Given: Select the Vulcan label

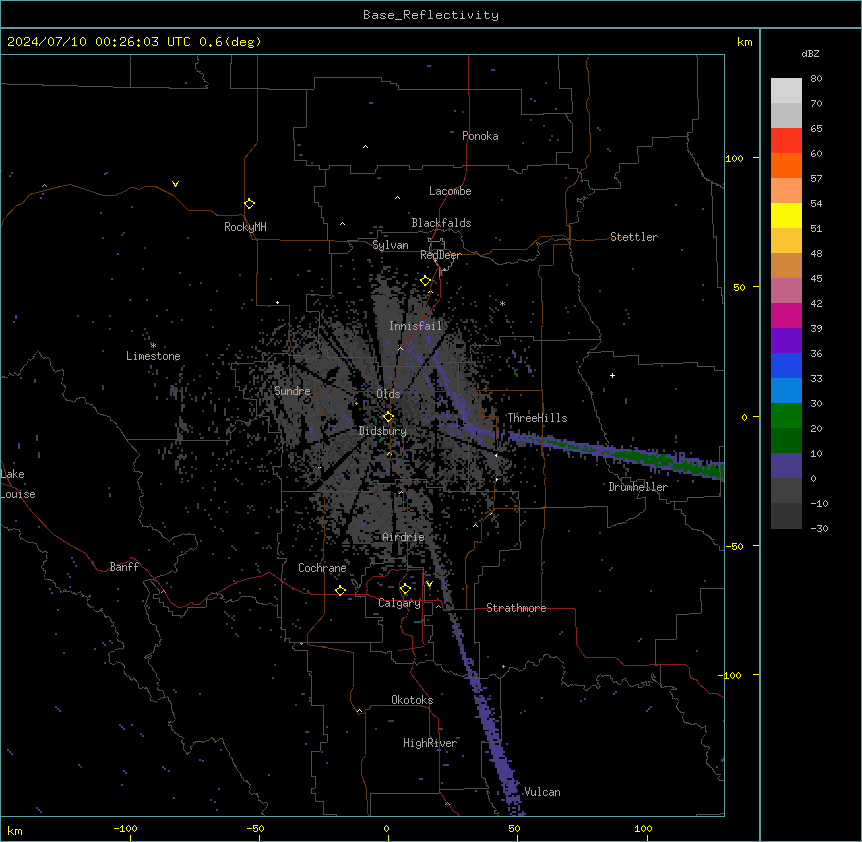Looking at the screenshot, I should (x=542, y=792).
